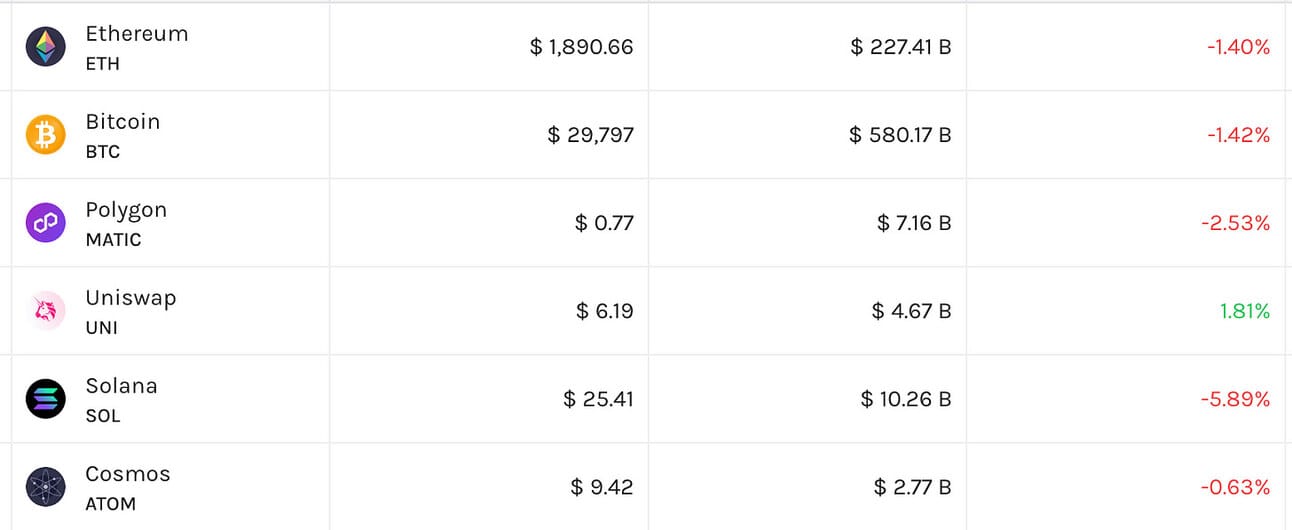This screenshot has height=530, width=1292.
Task: Click the orange Bitcoin logo icon
Action: point(45,135)
